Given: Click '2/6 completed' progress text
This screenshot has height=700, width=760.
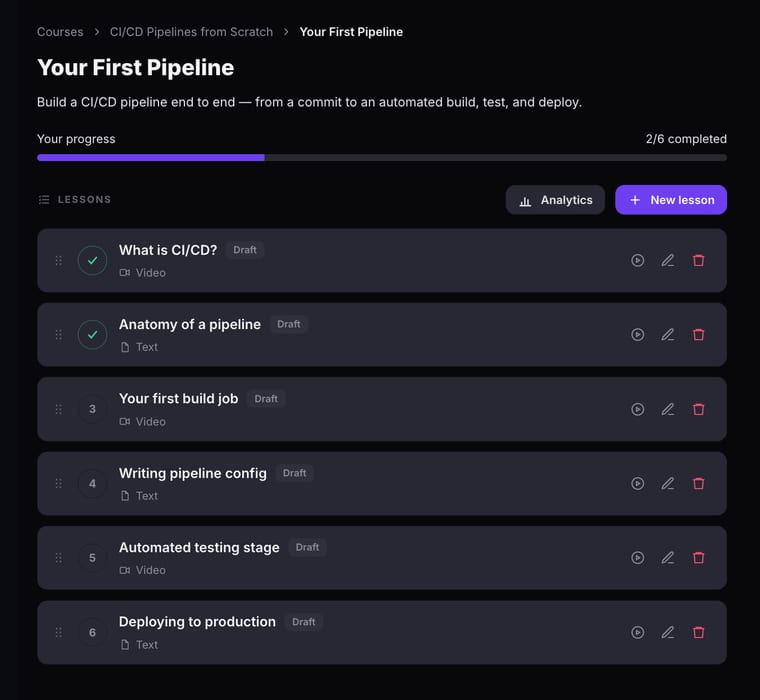Looking at the screenshot, I should 686,139.
